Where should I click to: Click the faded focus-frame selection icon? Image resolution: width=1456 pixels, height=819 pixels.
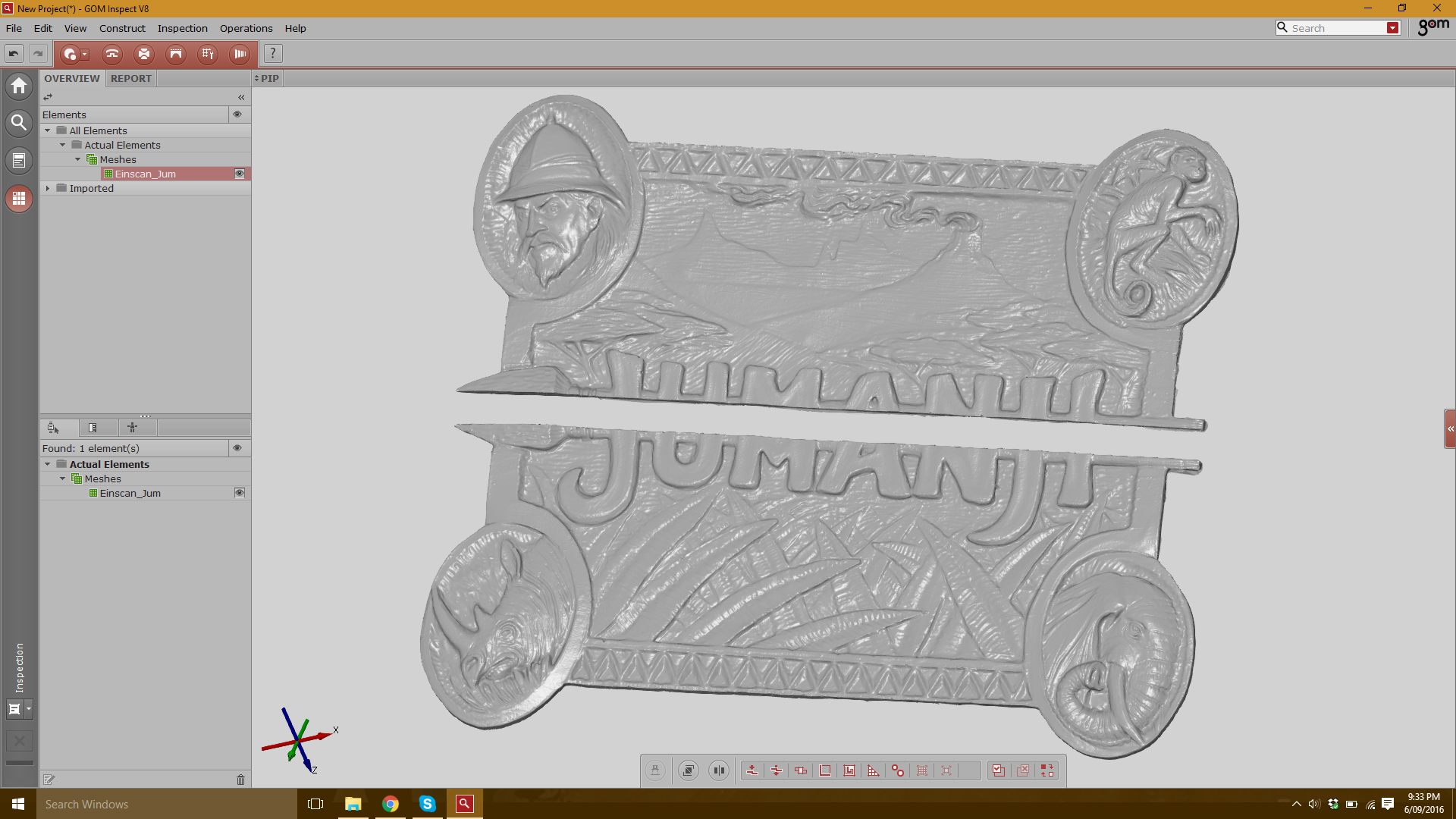point(946,770)
